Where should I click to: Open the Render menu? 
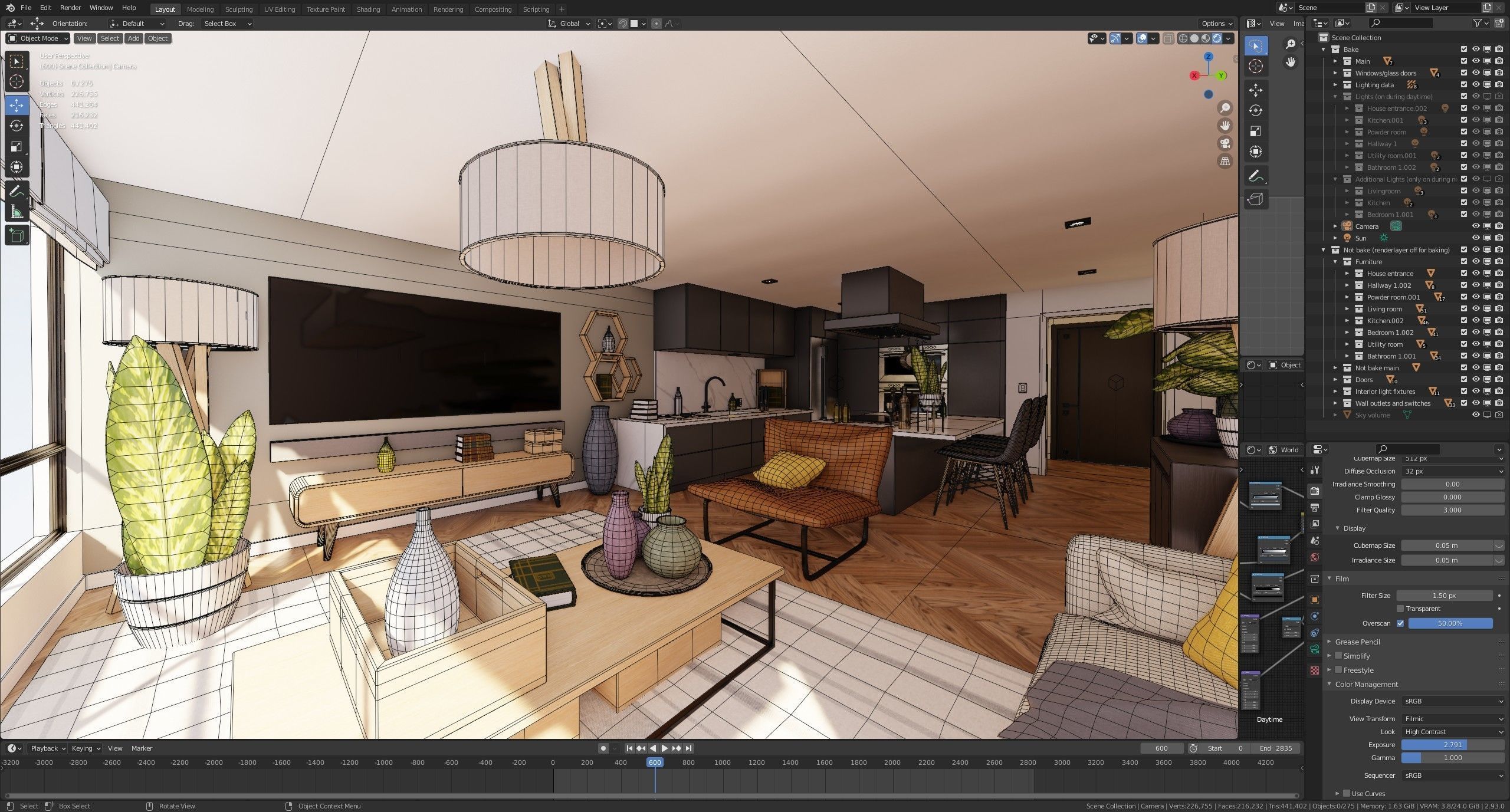[70, 8]
